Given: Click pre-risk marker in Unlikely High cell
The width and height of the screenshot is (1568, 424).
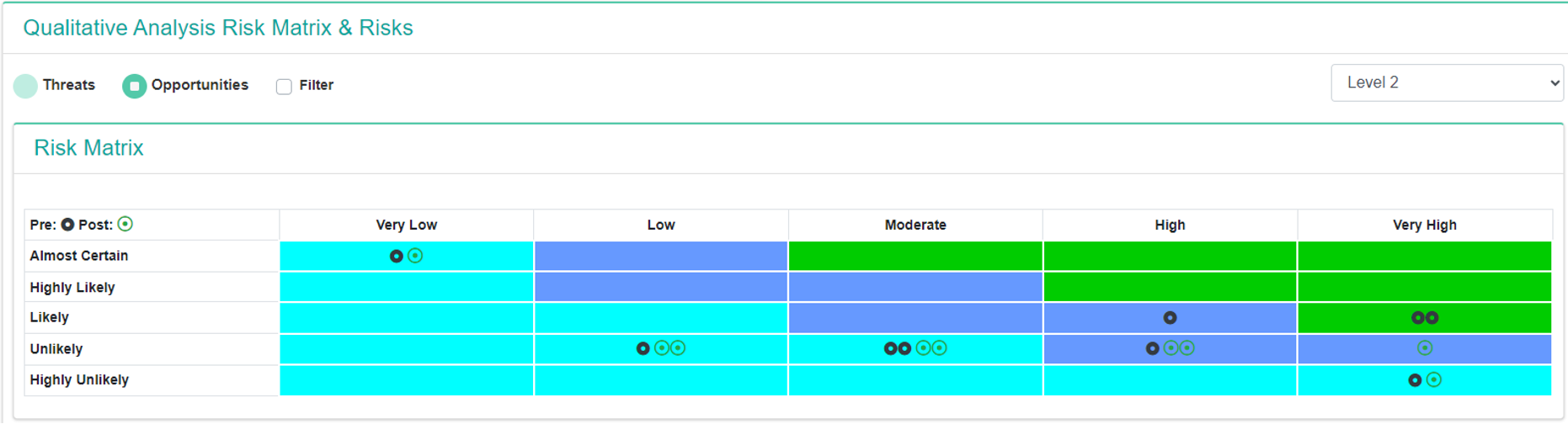Looking at the screenshot, I should [1152, 348].
